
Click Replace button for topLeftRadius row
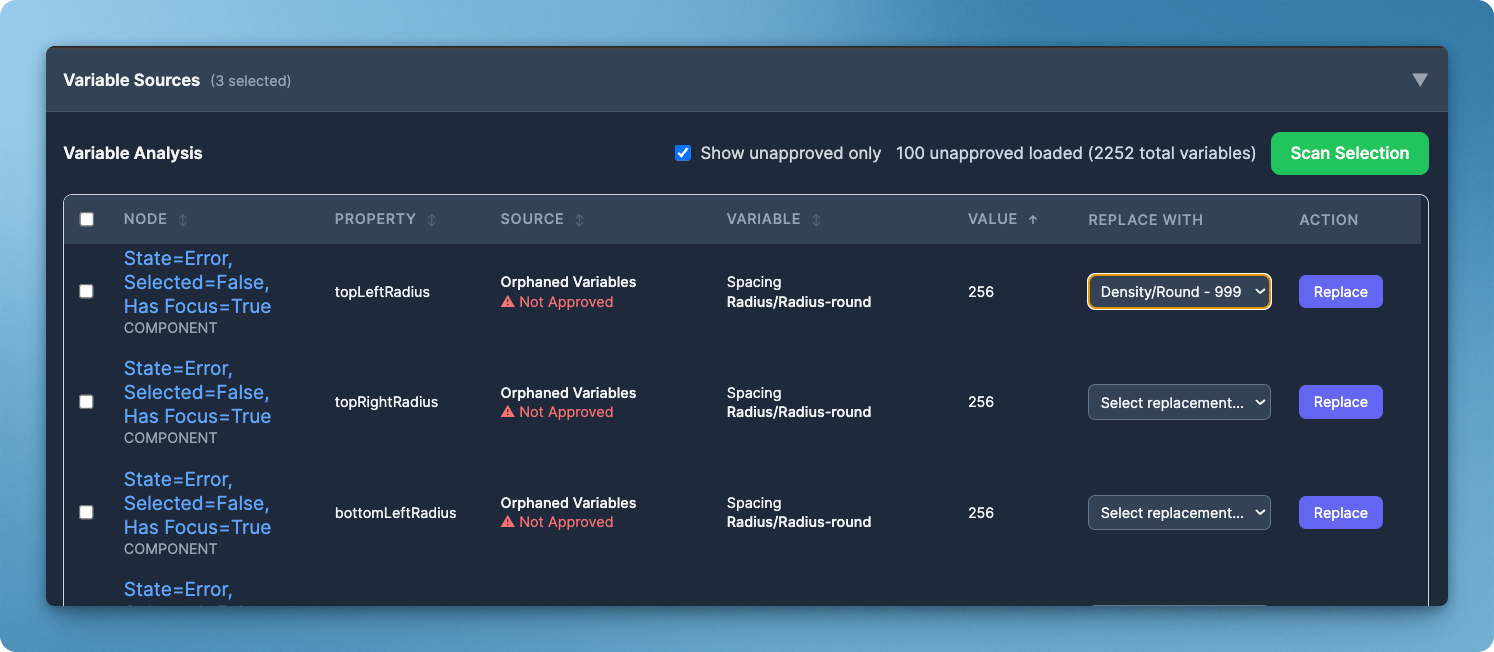1340,292
